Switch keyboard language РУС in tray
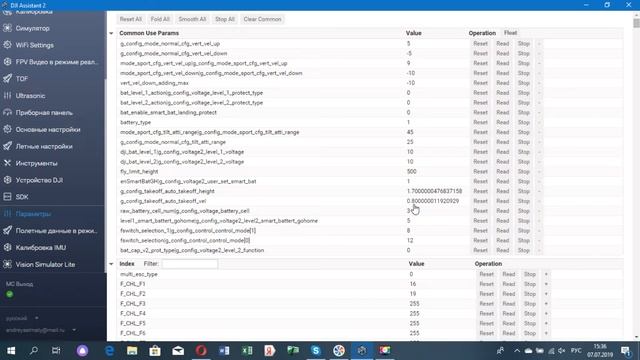Image resolution: width=640 pixels, height=360 pixels. (x=576, y=351)
